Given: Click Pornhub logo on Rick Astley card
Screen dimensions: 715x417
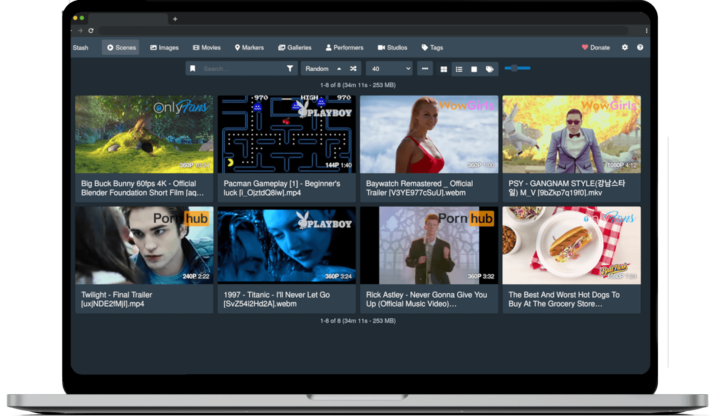Looking at the screenshot, I should [x=466, y=219].
